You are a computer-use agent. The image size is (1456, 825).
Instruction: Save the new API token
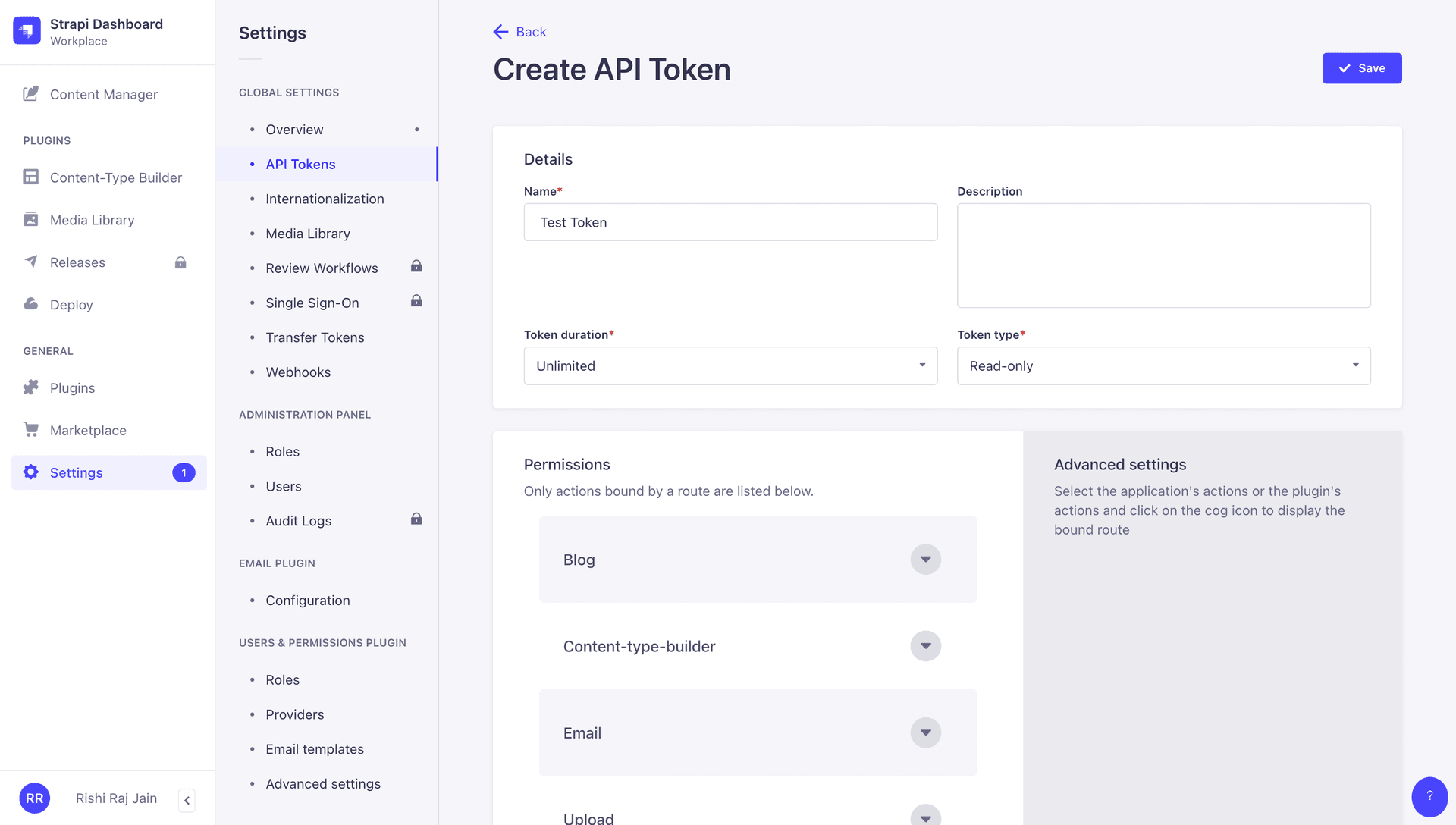coord(1361,68)
